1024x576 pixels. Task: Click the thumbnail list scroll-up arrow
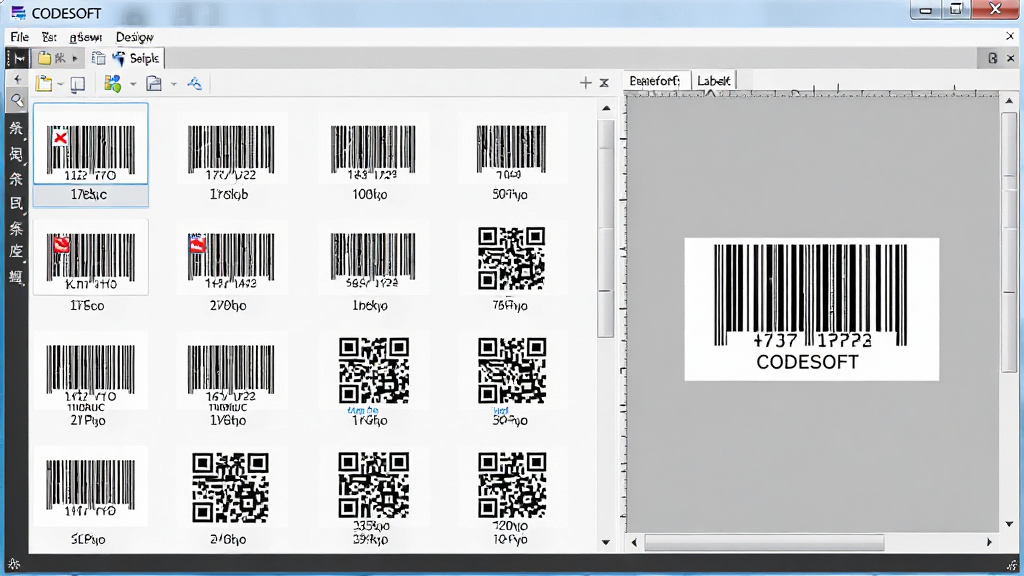pyautogui.click(x=606, y=108)
